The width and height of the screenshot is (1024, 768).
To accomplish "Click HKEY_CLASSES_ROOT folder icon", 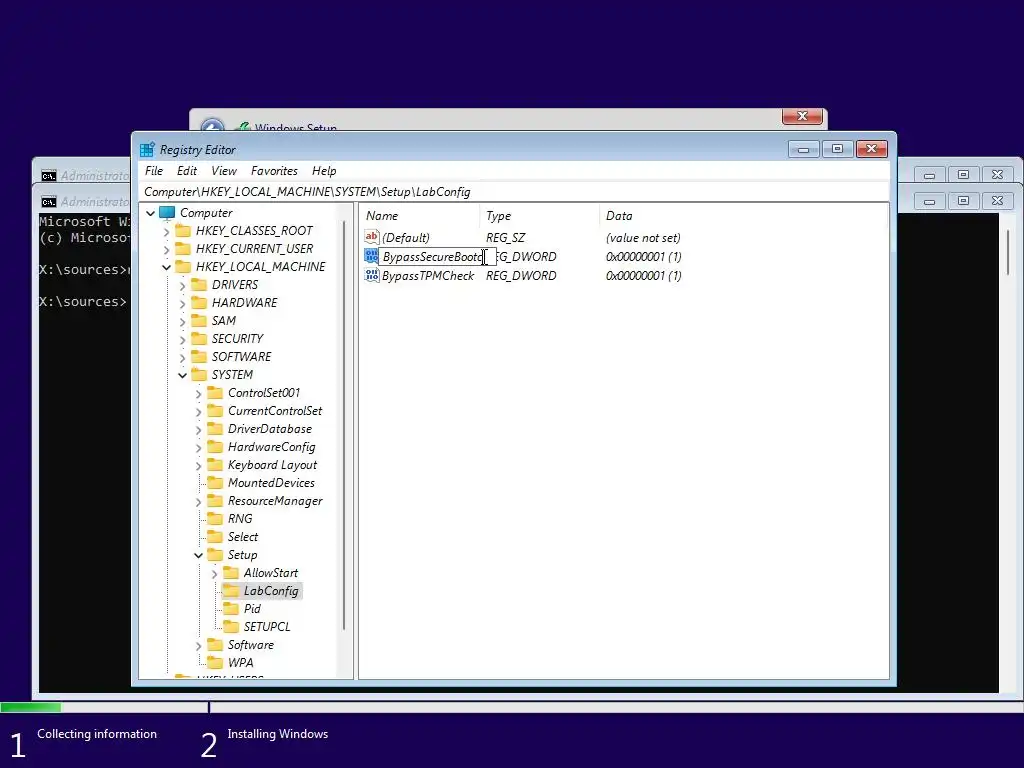I will point(184,231).
